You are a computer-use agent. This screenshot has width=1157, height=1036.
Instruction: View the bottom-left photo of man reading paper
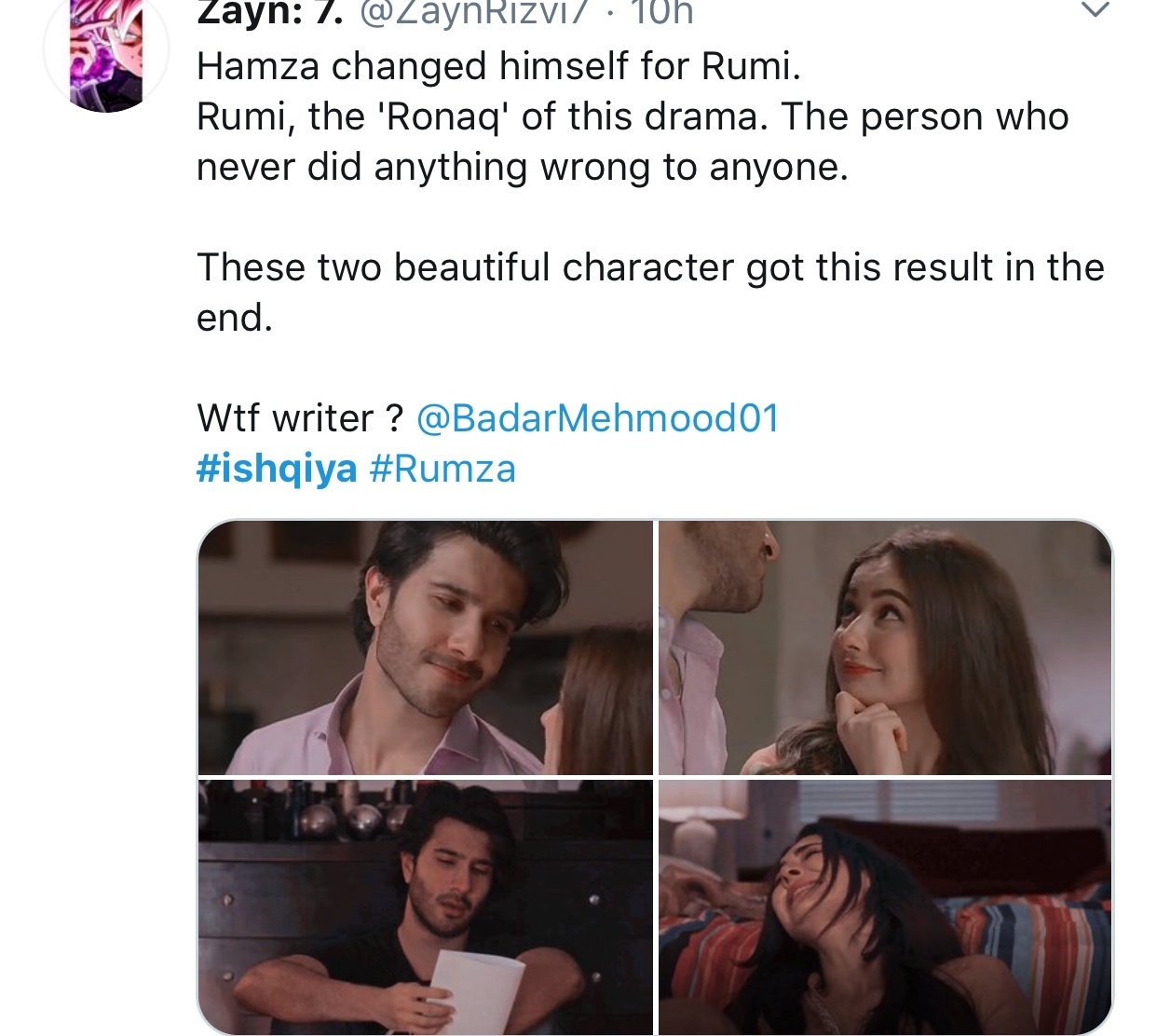coord(426,907)
